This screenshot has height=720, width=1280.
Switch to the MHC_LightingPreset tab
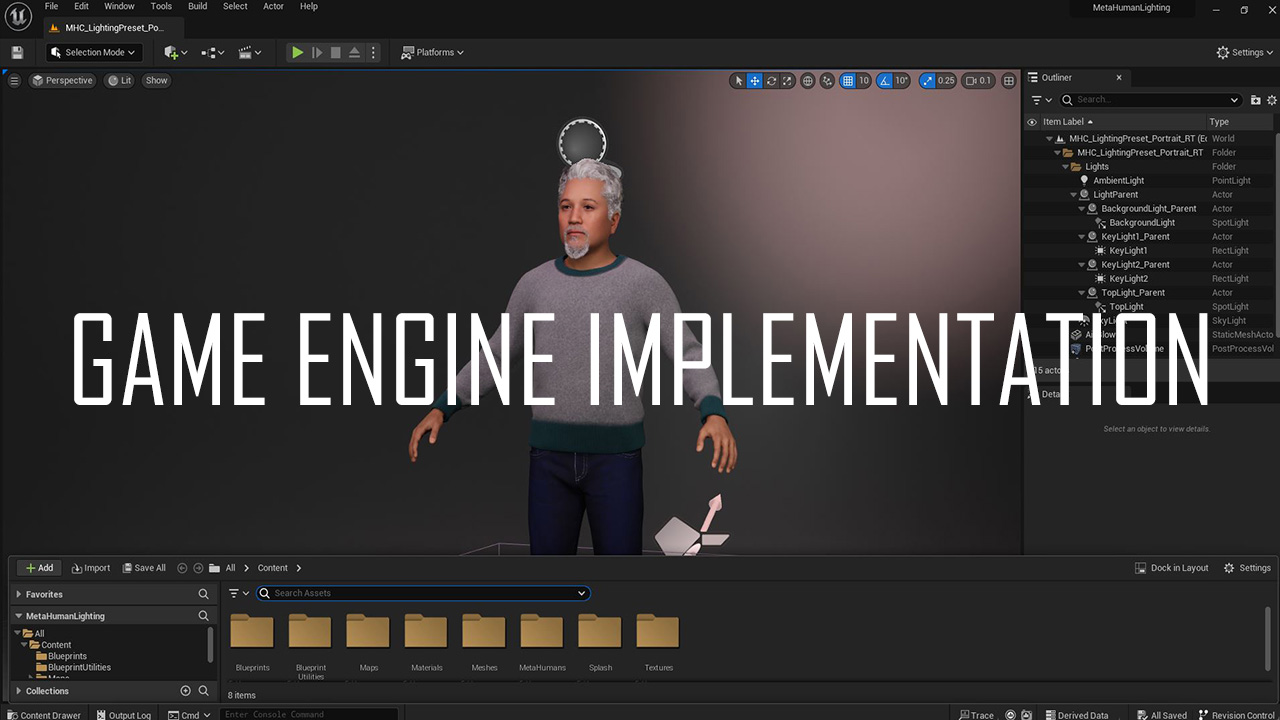[112, 28]
